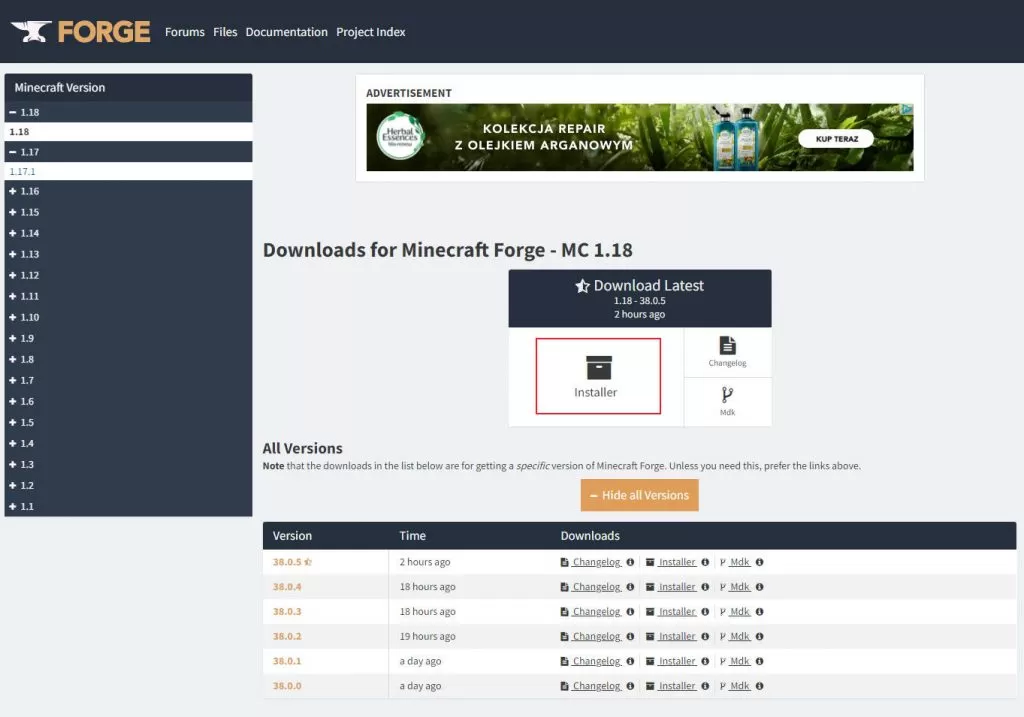Download Installer for version 38.0.1

677,661
